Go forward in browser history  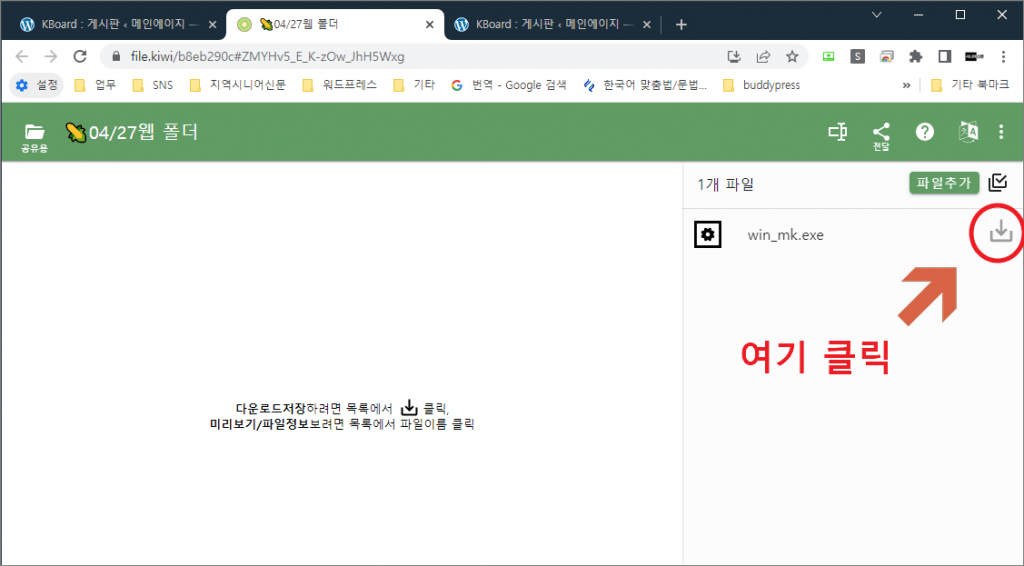[50, 57]
